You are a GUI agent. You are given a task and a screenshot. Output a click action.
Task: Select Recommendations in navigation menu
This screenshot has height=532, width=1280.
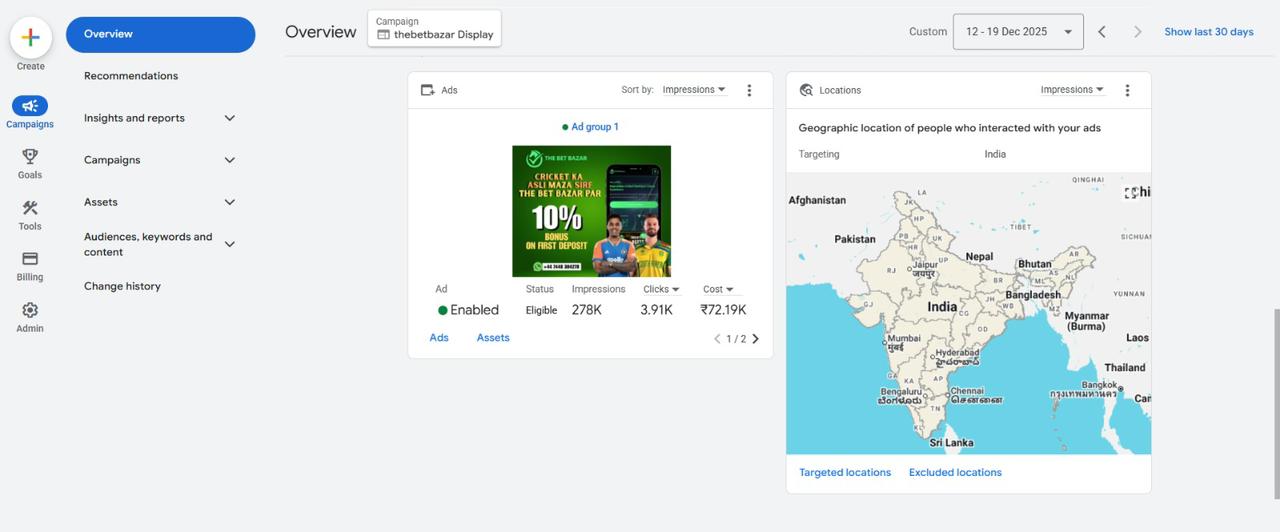tap(131, 76)
